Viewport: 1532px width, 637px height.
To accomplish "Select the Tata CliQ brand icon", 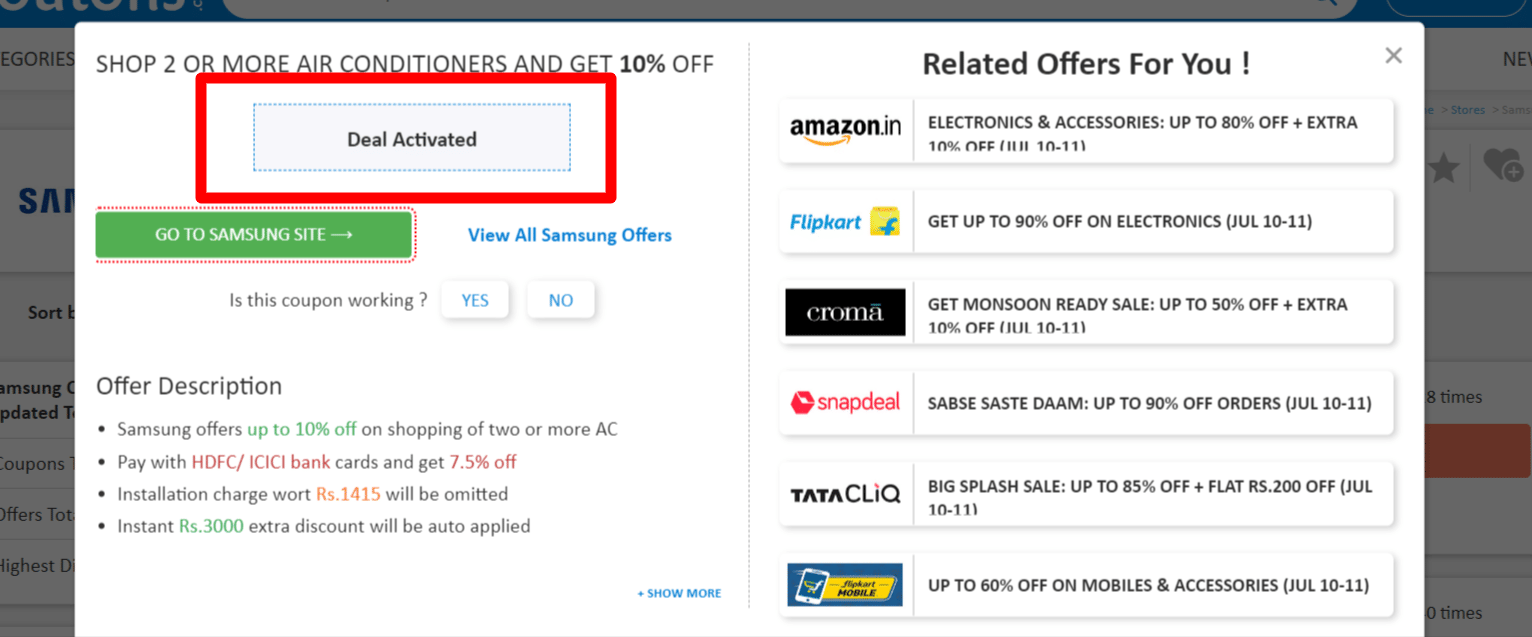I will pos(845,493).
